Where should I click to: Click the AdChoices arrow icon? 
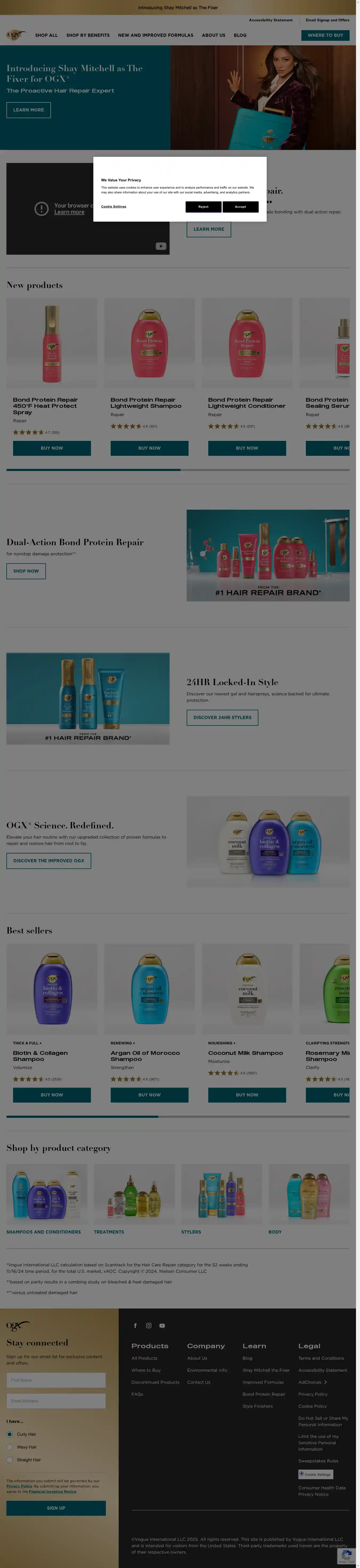pos(325,1382)
